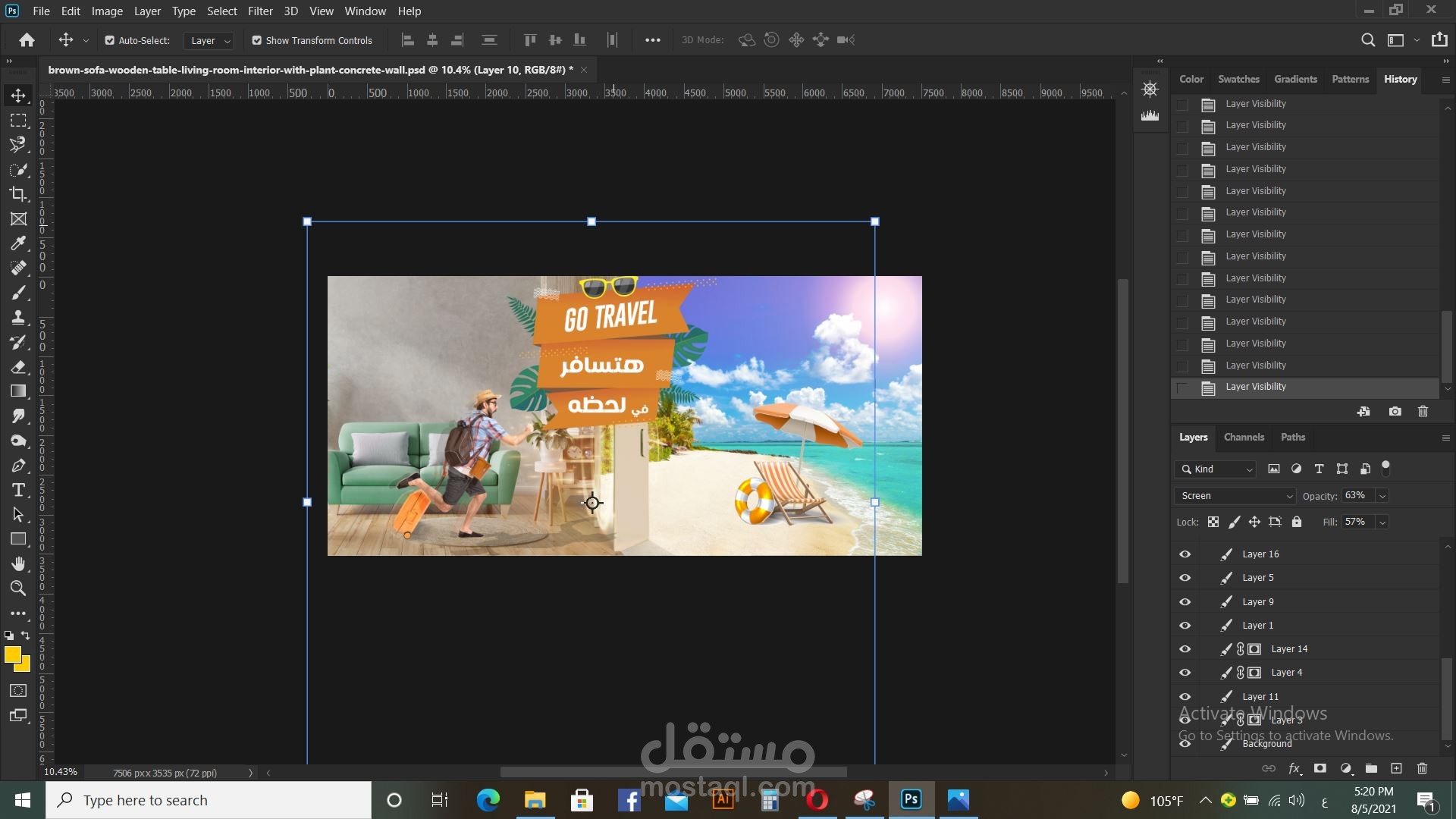Viewport: 1456px width, 819px height.
Task: Select the Zoom tool in toolbar
Action: coord(18,588)
